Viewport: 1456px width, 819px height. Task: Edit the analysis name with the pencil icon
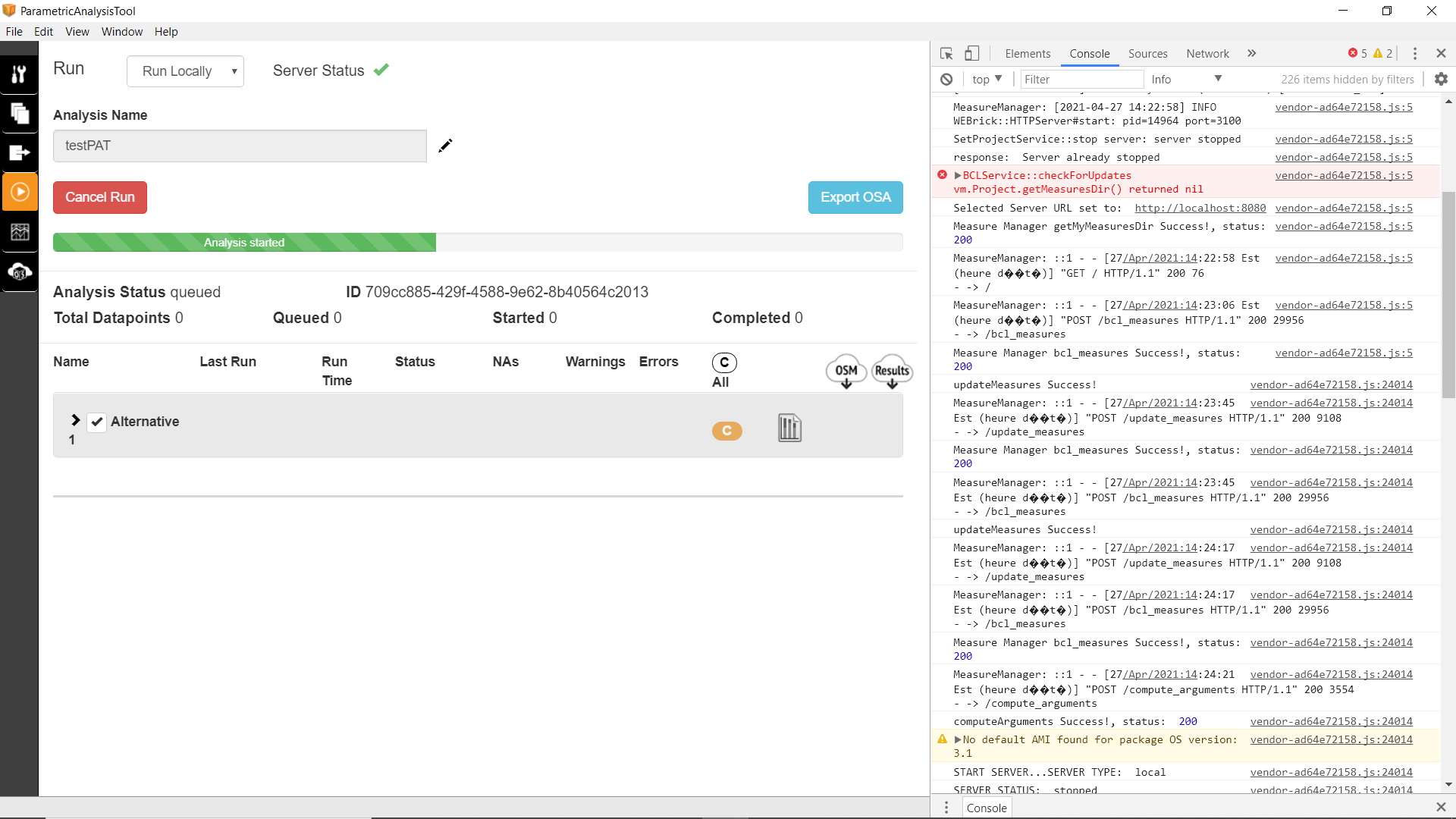click(445, 146)
